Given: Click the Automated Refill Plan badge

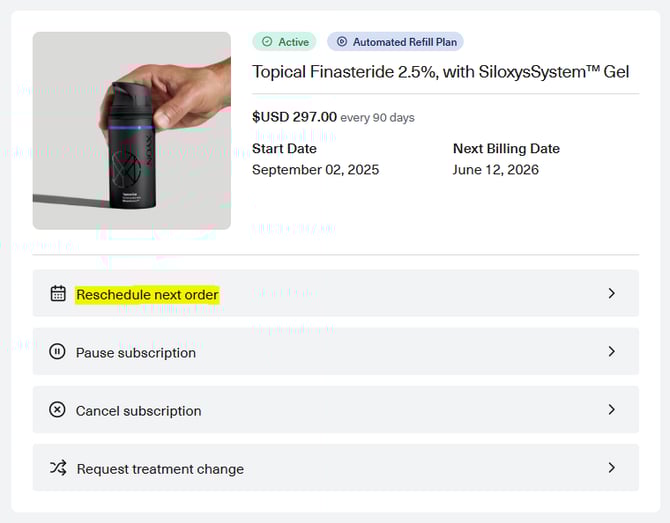Looking at the screenshot, I should 395,42.
